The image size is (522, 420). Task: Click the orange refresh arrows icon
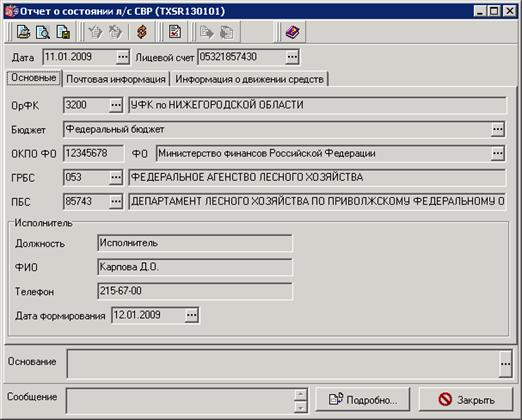142,32
